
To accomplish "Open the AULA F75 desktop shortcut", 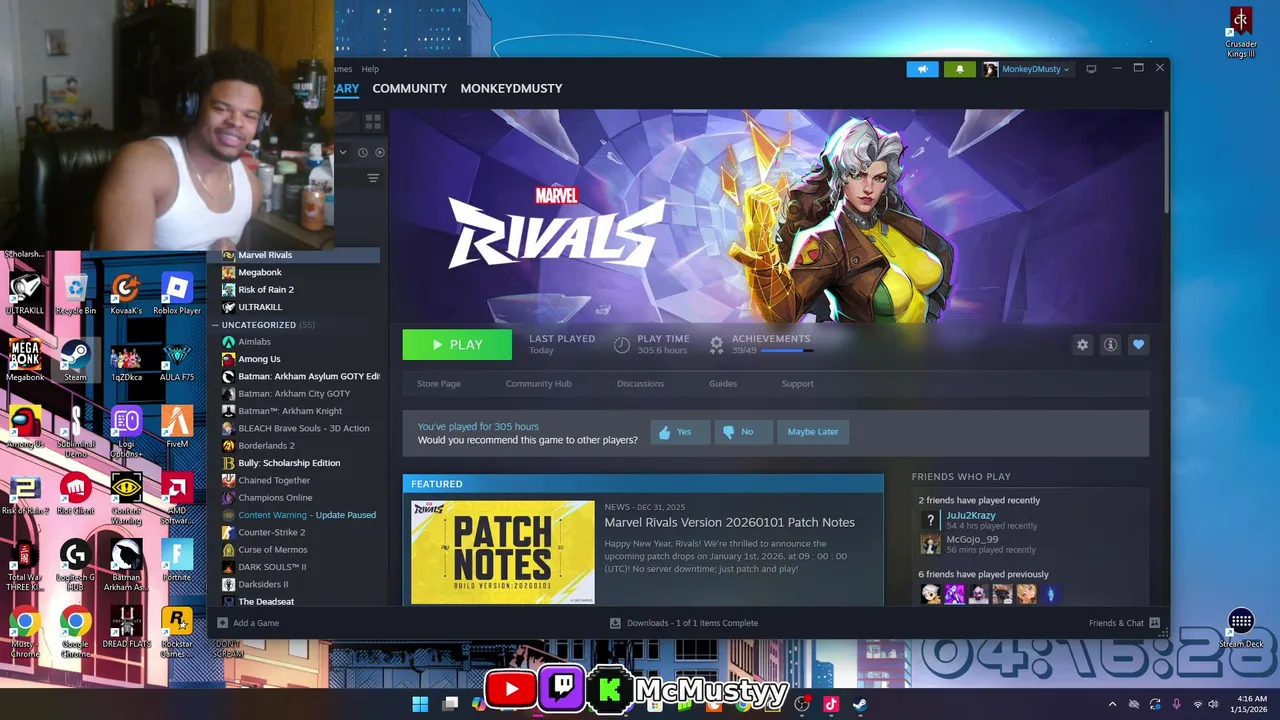I will [177, 361].
